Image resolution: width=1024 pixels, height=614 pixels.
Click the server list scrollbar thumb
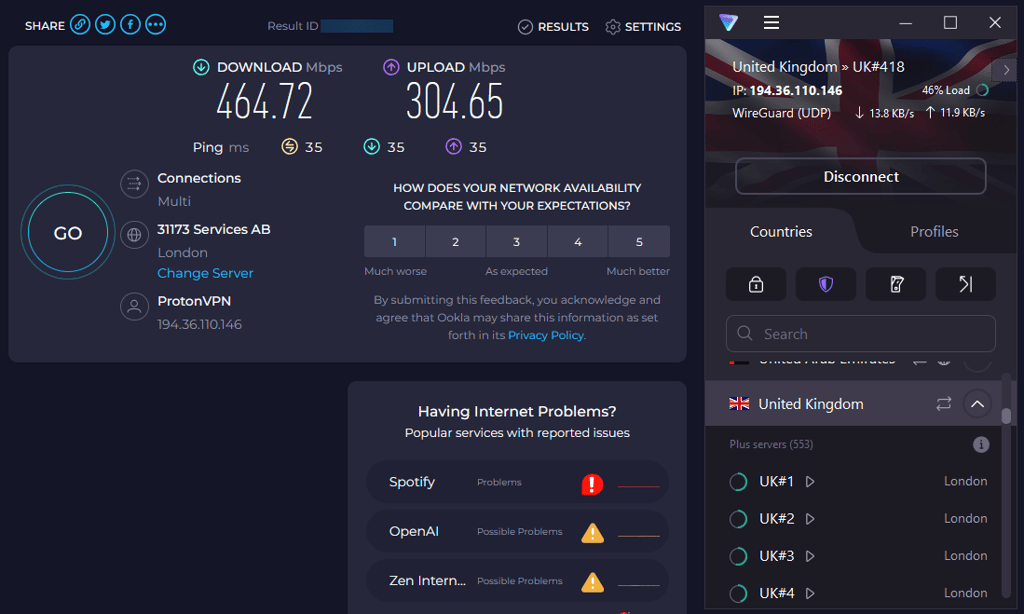coord(1006,416)
